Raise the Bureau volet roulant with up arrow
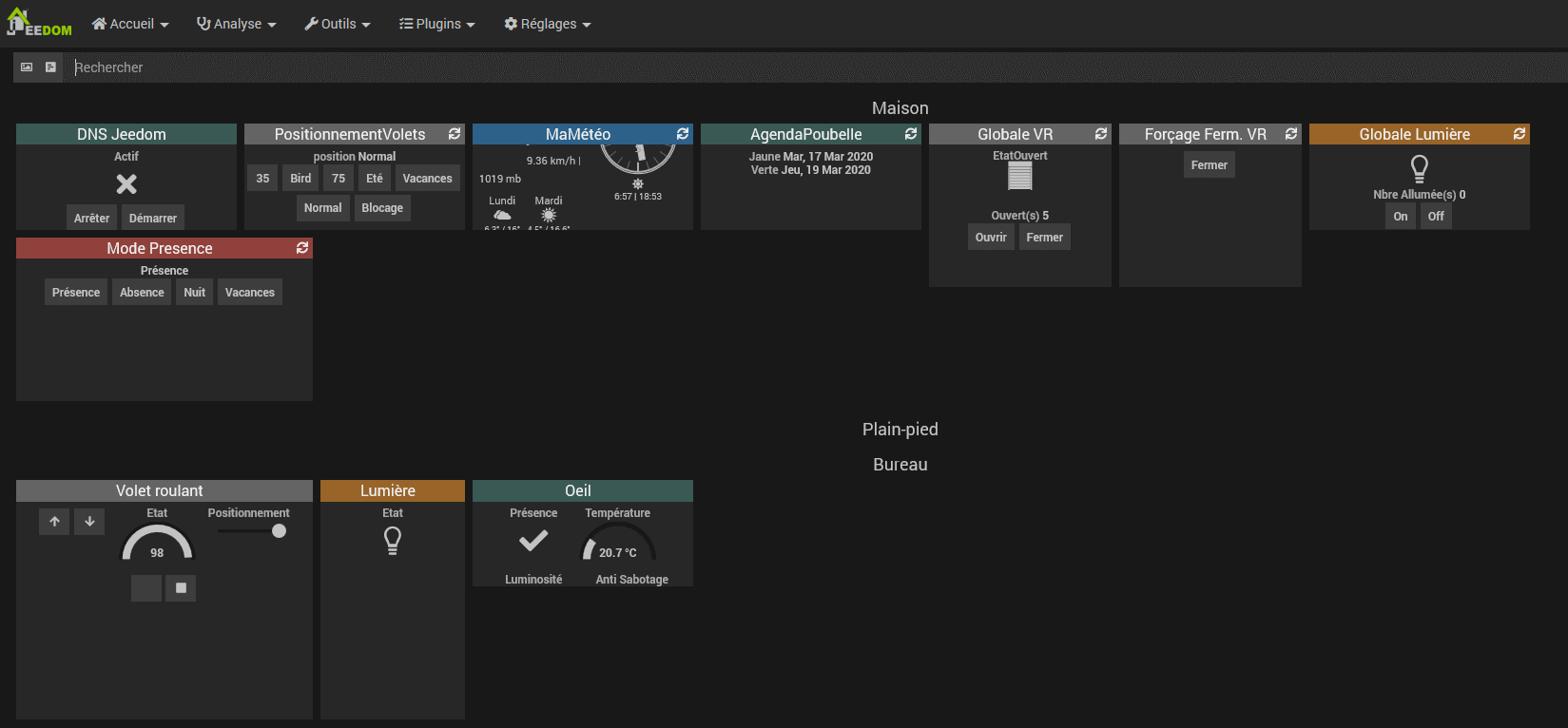 point(54,522)
